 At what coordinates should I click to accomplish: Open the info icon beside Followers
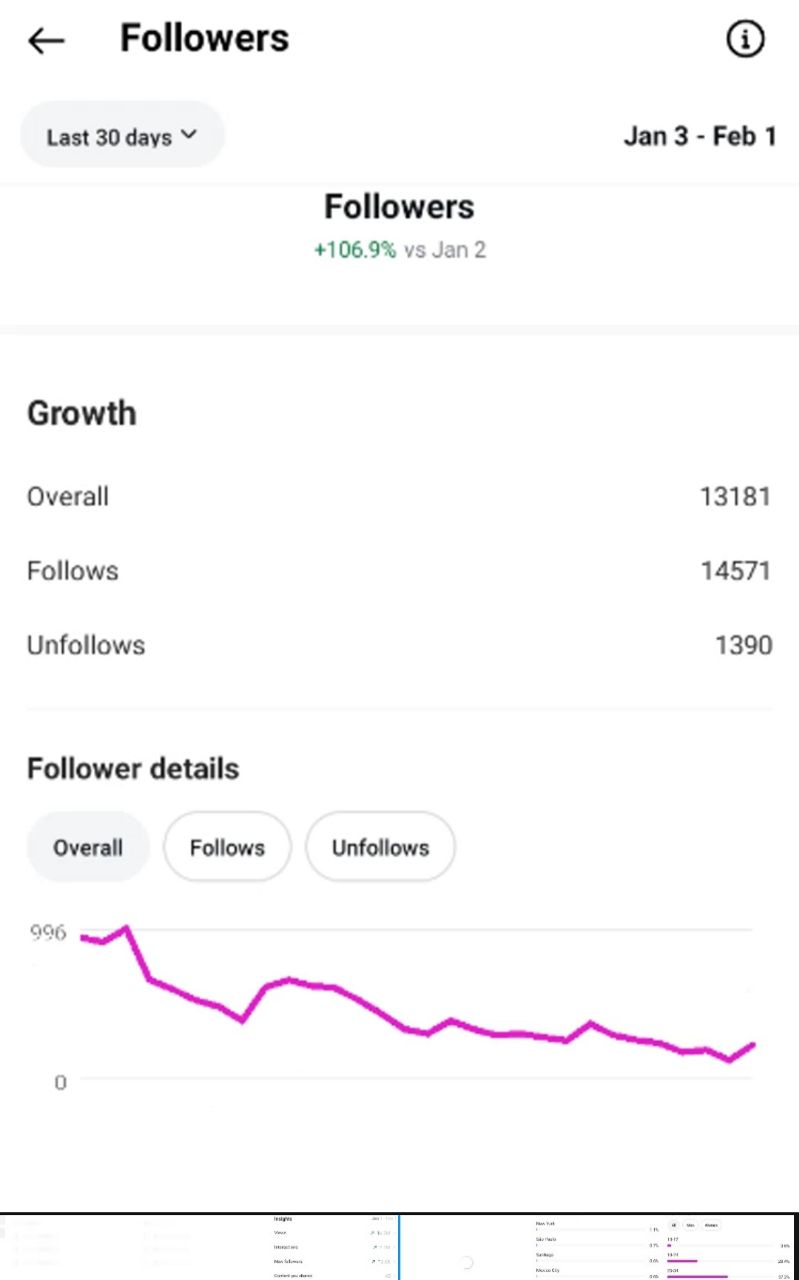pyautogui.click(x=745, y=39)
